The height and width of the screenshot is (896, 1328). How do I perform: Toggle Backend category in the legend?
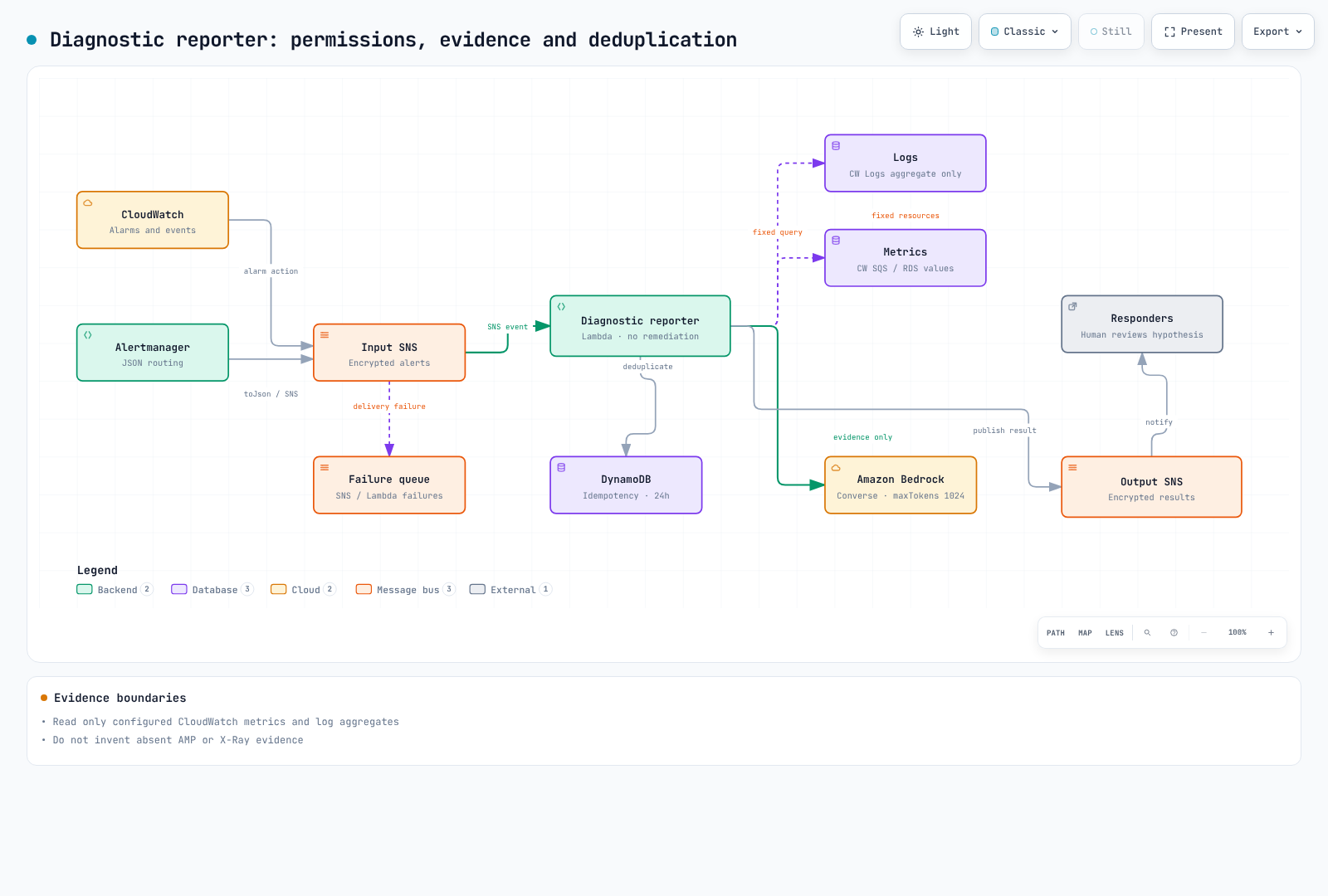pos(115,590)
